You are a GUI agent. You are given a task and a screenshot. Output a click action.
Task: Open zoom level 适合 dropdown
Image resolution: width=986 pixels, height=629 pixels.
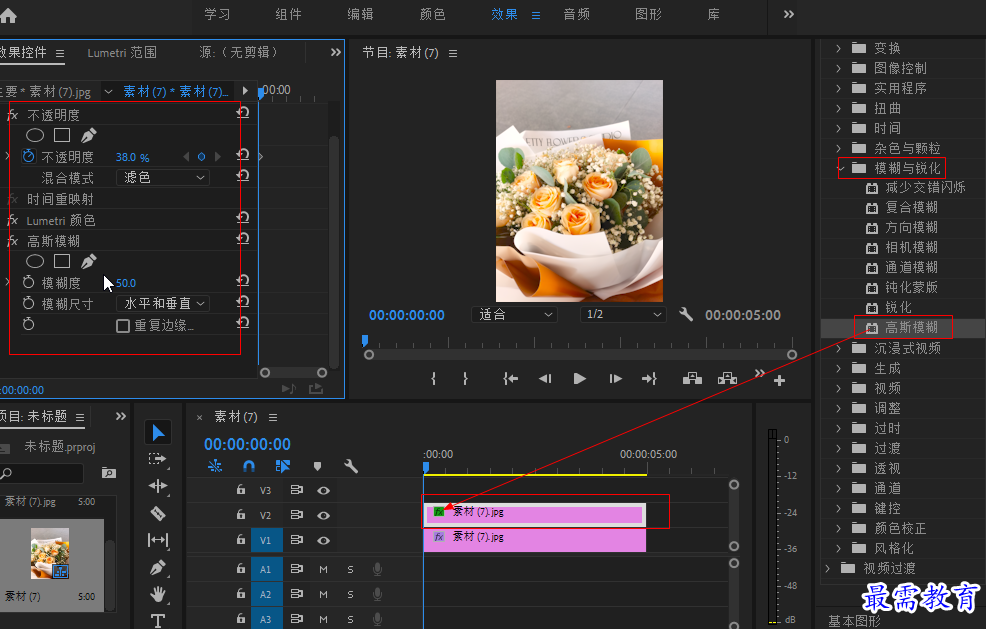click(514, 314)
